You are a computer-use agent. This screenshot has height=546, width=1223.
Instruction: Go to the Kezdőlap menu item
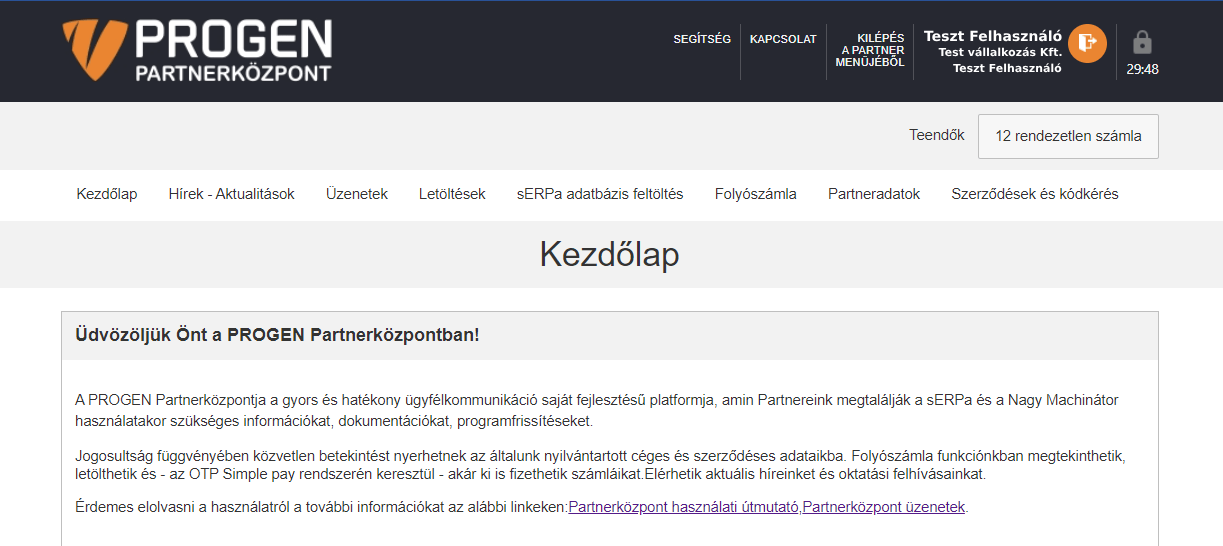click(x=107, y=194)
